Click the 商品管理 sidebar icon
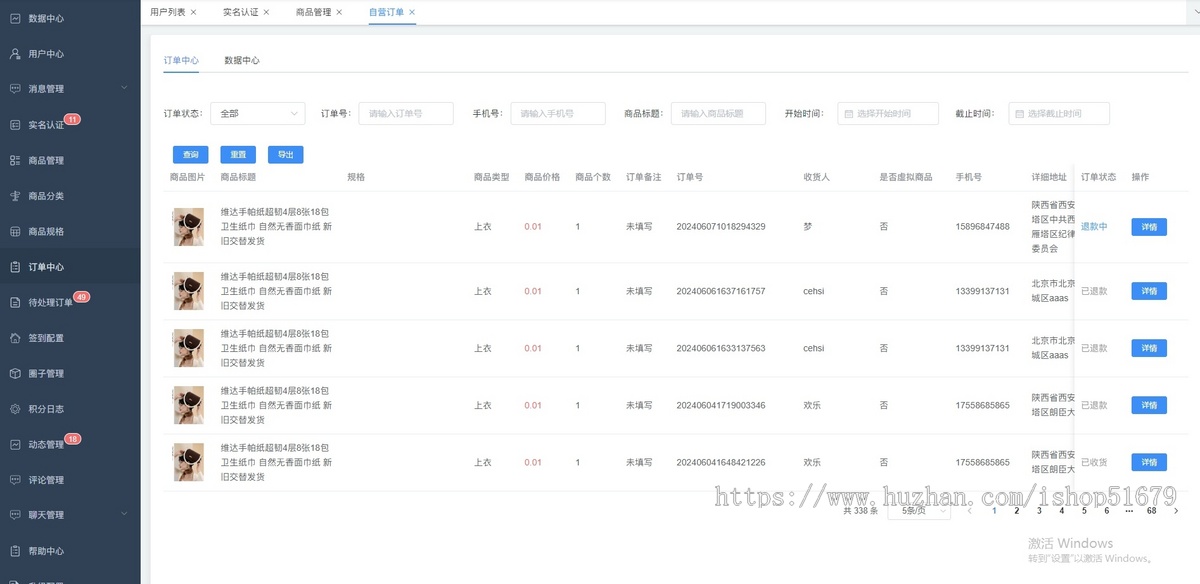 coord(15,160)
